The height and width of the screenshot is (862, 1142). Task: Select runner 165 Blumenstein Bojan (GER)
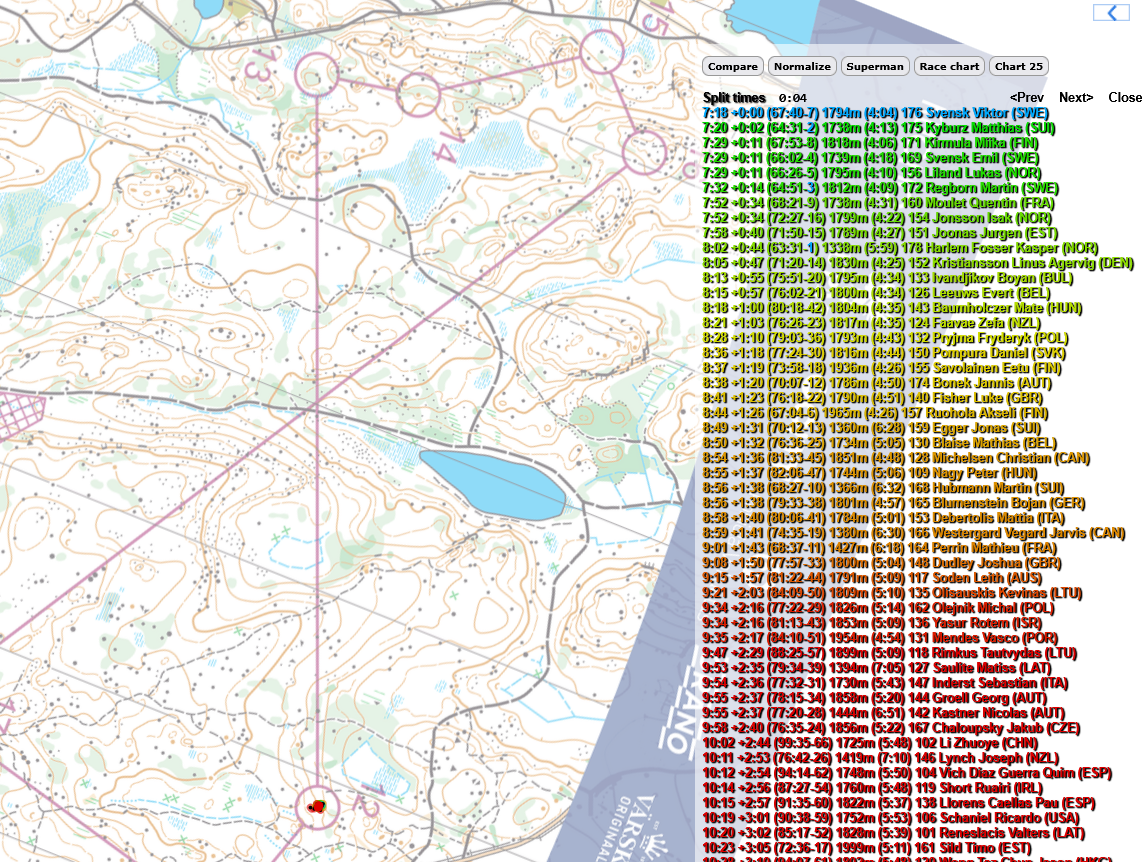(x=894, y=503)
